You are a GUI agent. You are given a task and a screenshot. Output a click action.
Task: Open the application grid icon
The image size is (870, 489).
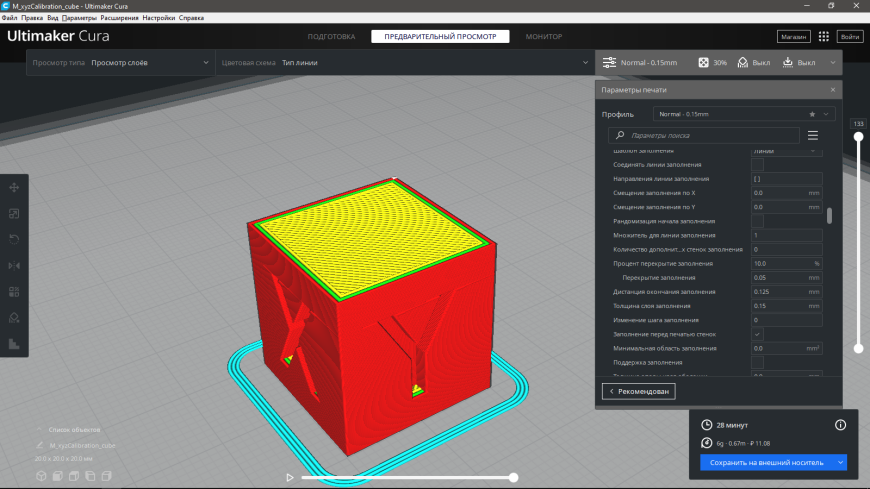click(823, 37)
